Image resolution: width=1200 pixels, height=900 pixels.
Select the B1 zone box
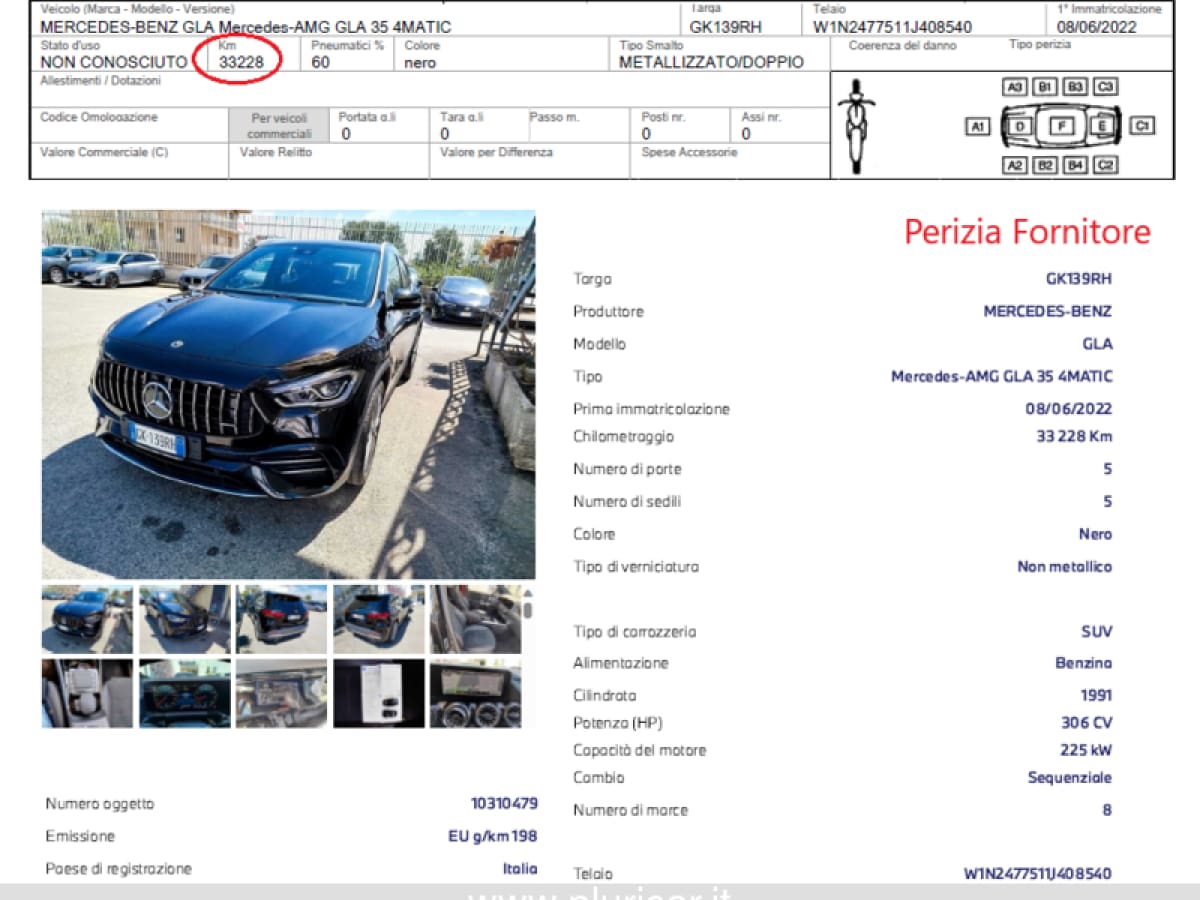pyautogui.click(x=1045, y=87)
